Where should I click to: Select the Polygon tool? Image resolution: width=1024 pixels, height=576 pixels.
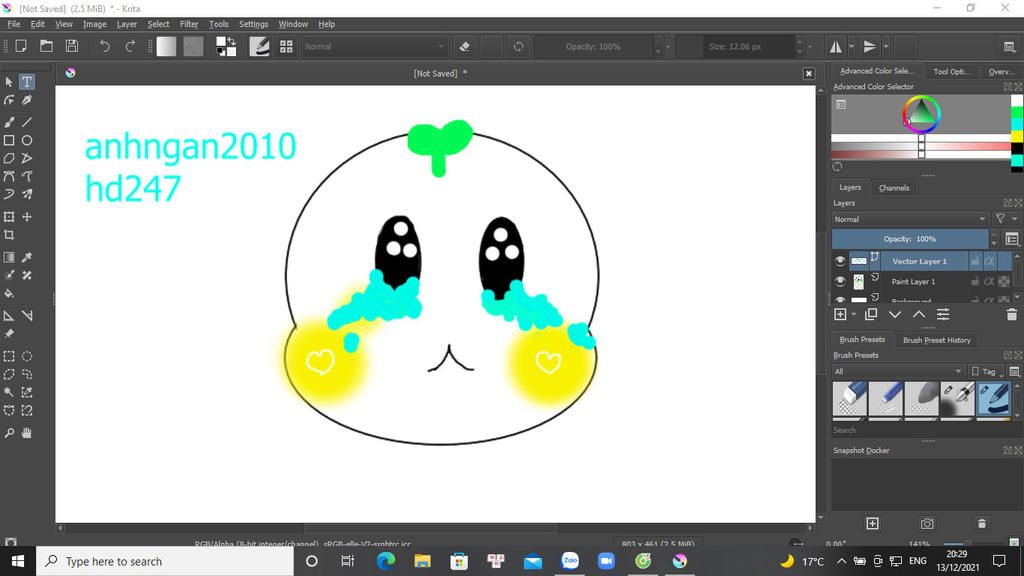(8, 158)
